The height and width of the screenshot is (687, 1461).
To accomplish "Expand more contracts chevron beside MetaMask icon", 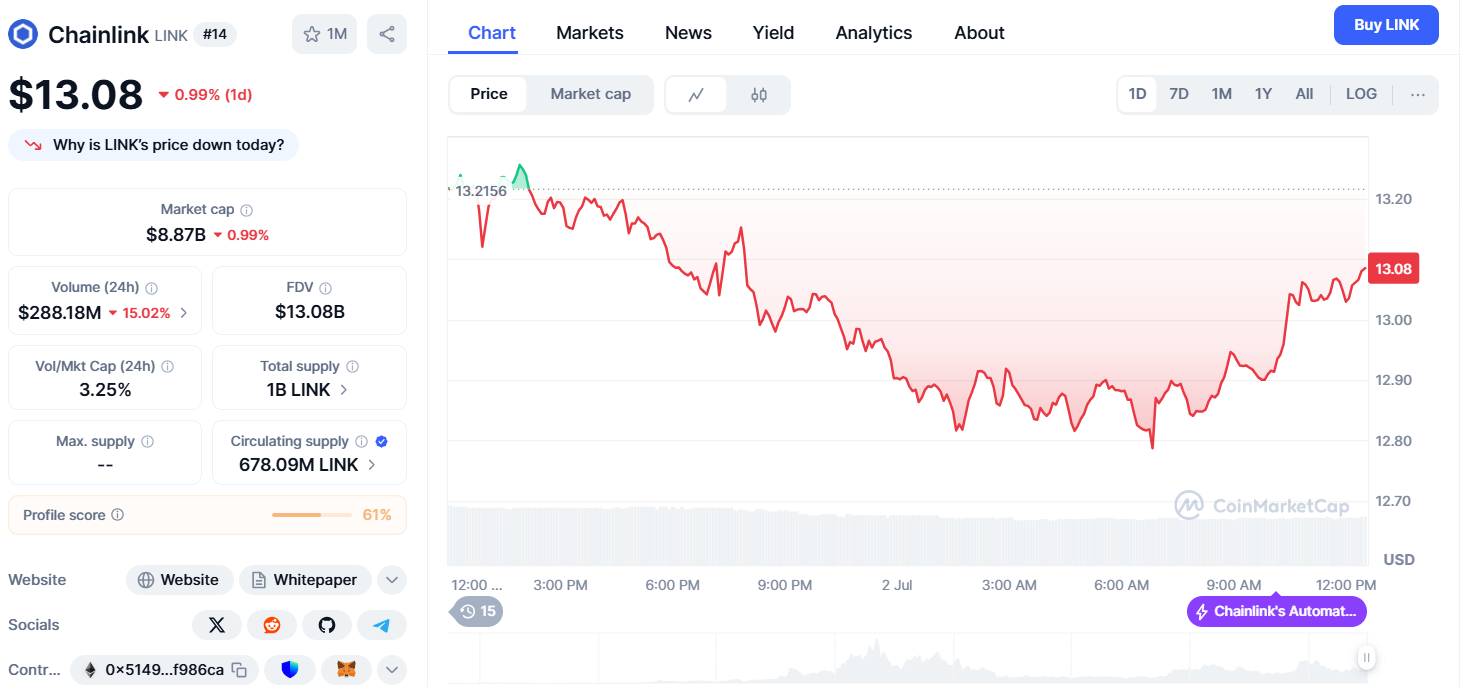I will pyautogui.click(x=391, y=670).
